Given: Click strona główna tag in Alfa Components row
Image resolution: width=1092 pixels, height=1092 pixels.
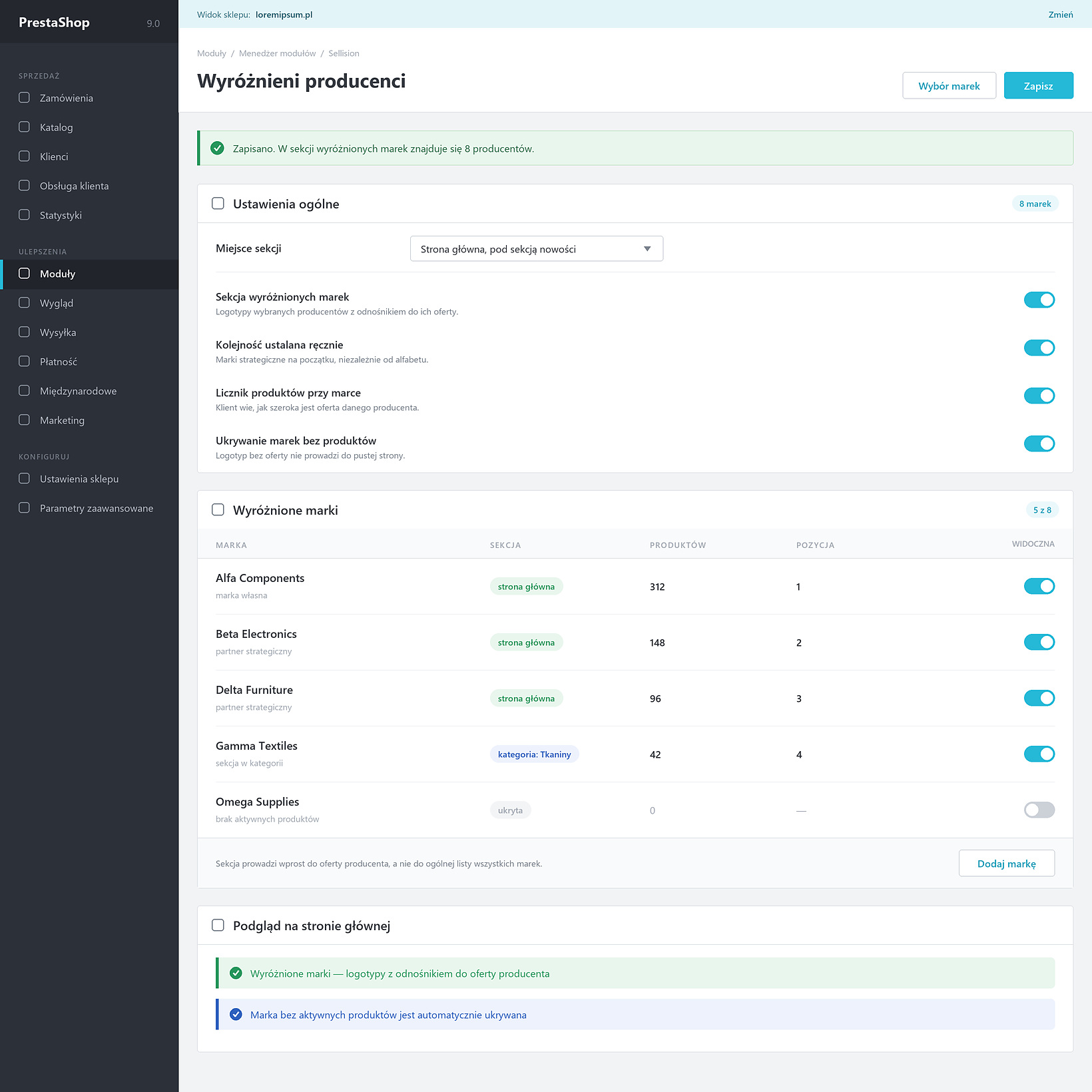Looking at the screenshot, I should [x=527, y=587].
